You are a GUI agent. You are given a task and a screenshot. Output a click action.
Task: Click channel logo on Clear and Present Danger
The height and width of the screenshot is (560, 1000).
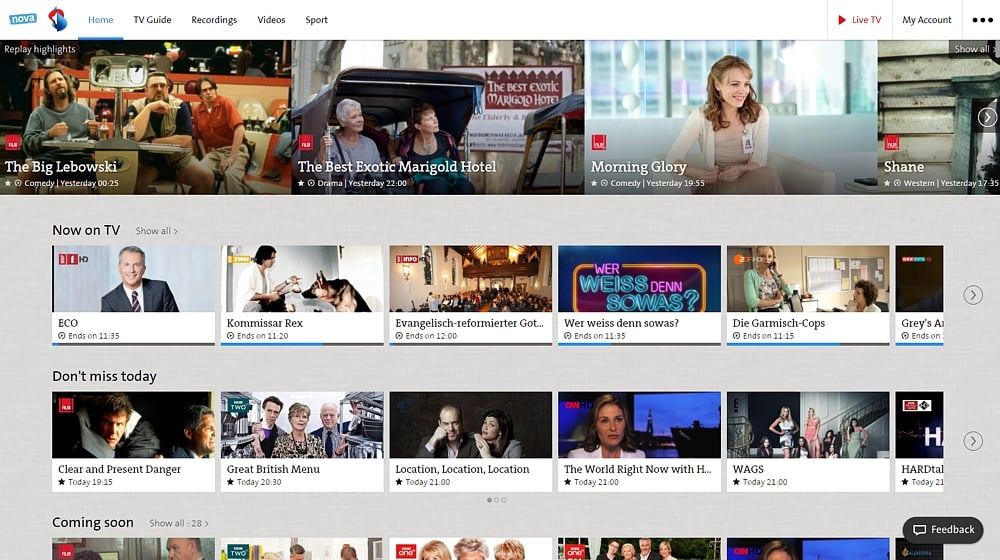(x=66, y=405)
